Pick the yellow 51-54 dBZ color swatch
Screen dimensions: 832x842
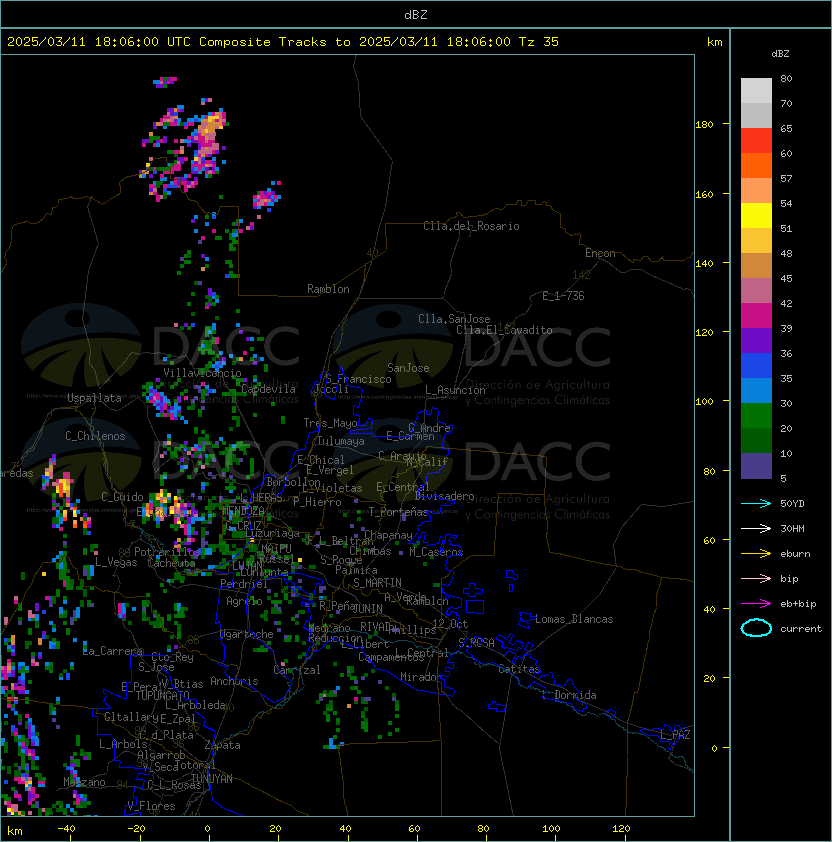pyautogui.click(x=756, y=215)
